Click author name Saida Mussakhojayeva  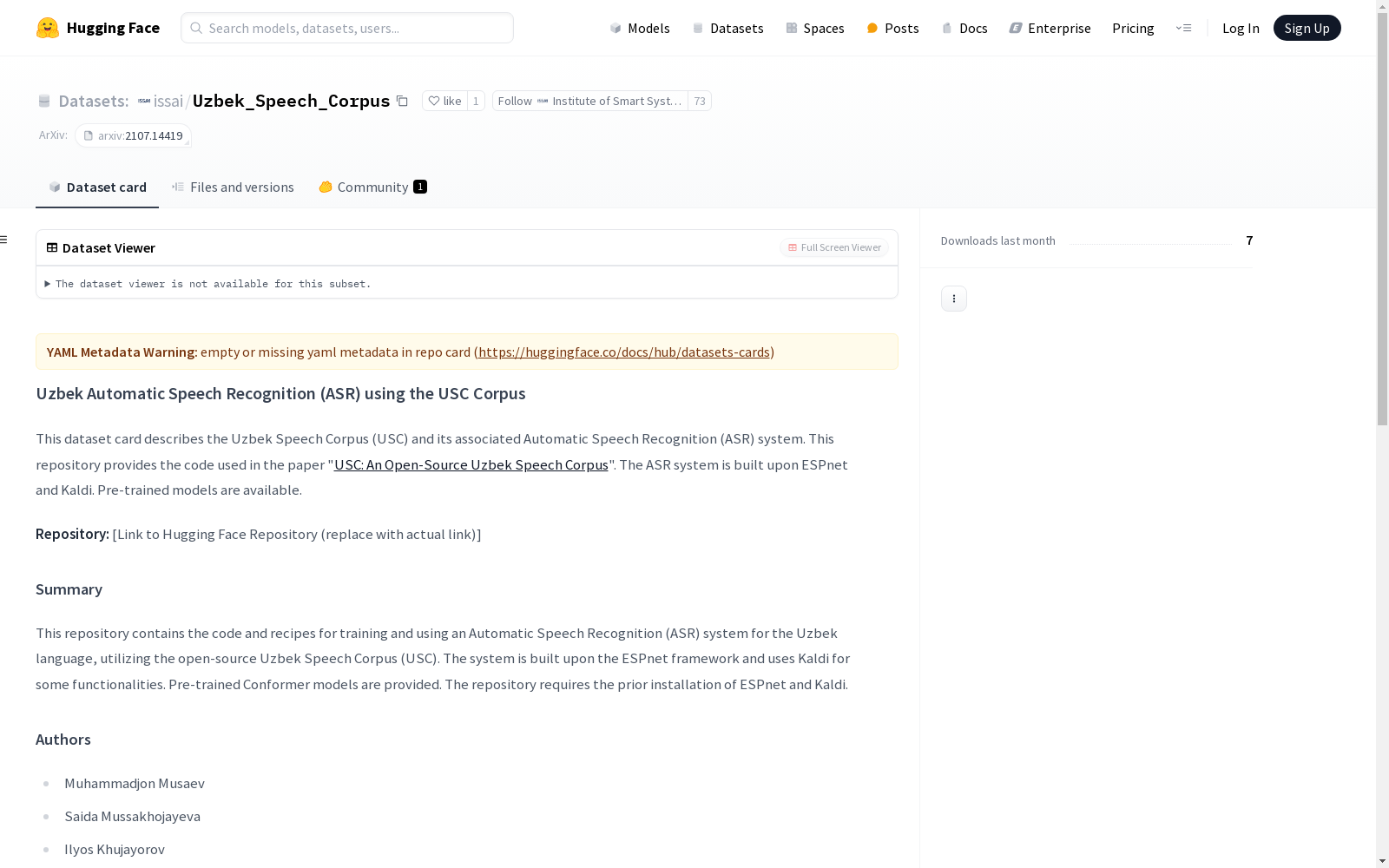click(x=132, y=816)
